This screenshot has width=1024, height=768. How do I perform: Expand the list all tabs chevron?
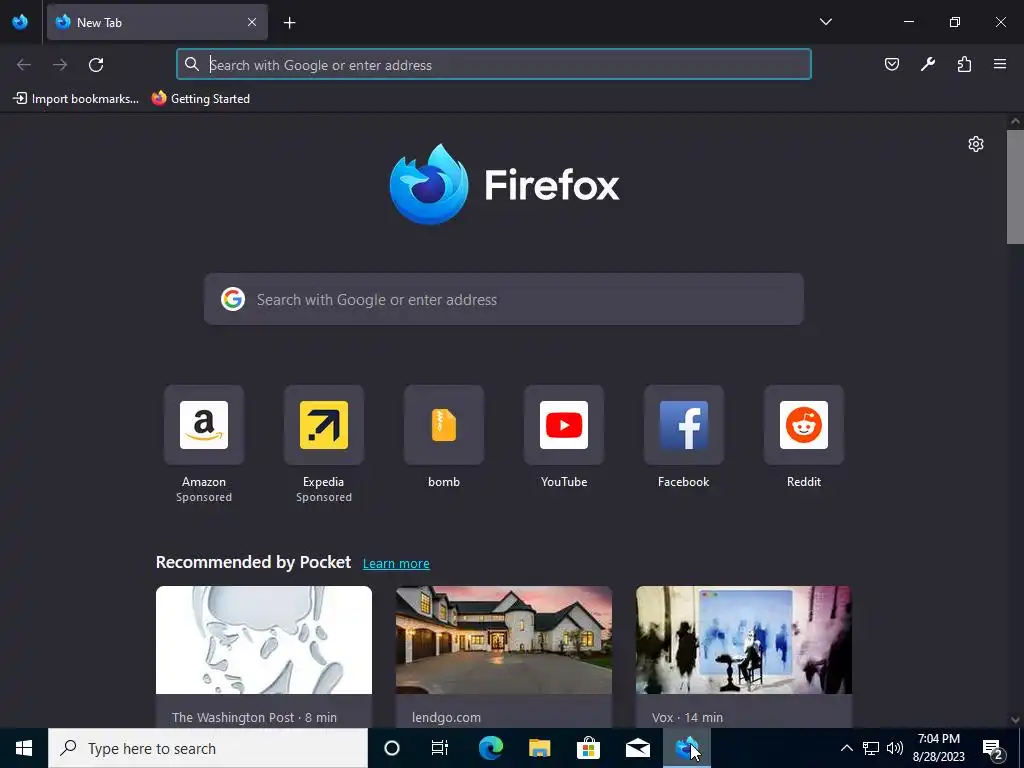[x=825, y=22]
